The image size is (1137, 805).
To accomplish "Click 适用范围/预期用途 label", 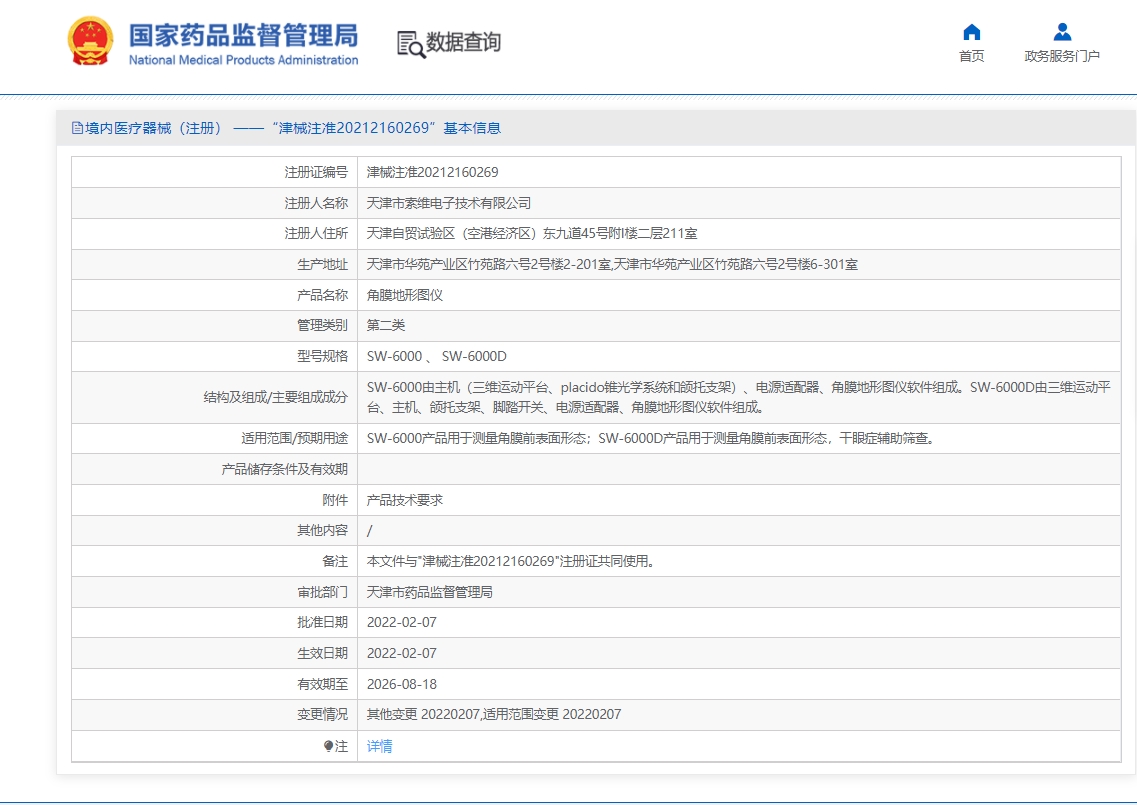I will pos(294,438).
